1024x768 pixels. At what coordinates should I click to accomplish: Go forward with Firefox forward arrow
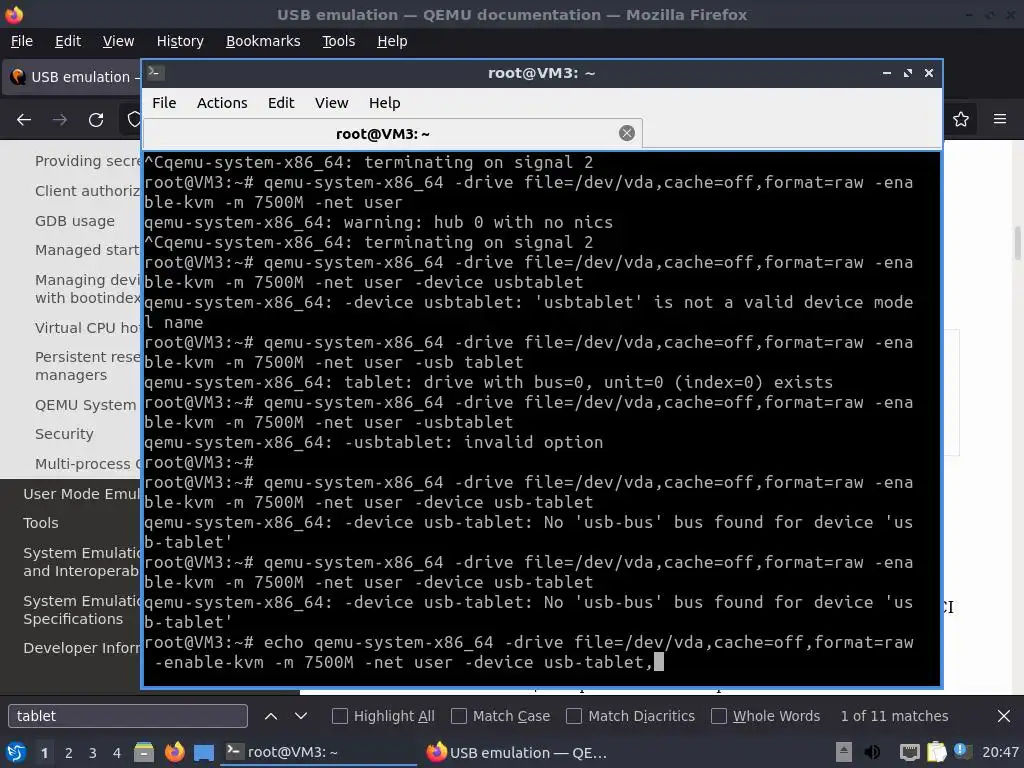point(60,120)
